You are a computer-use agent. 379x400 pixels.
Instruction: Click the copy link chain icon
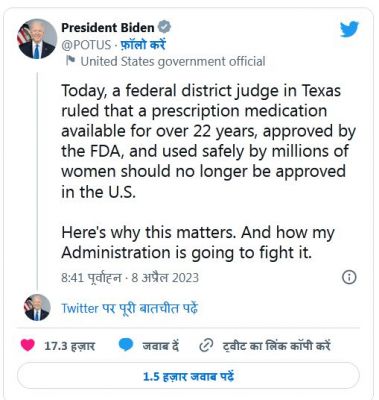point(206,346)
